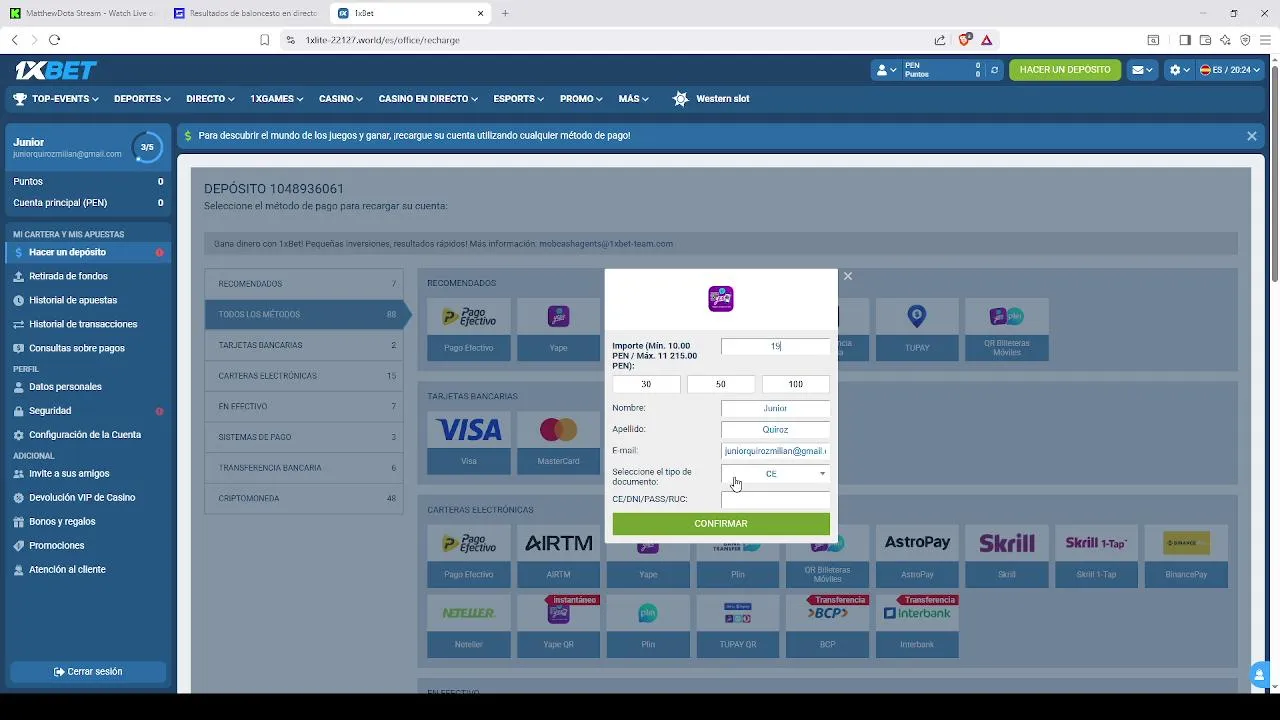Open Historial de apuestas
Image resolution: width=1280 pixels, height=720 pixels.
(x=88, y=300)
